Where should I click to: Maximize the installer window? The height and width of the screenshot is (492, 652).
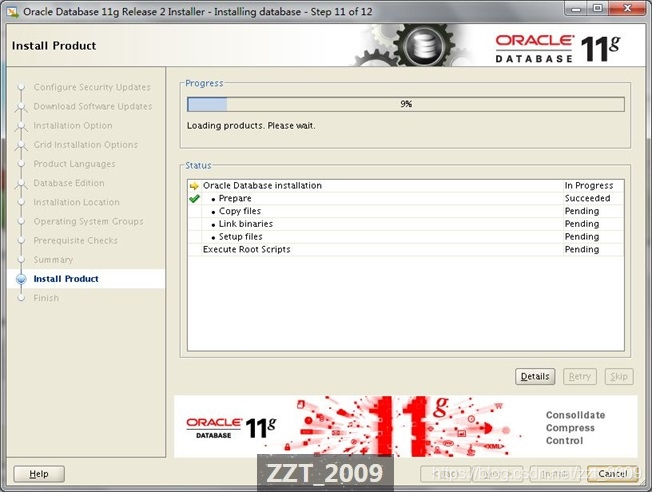tap(598, 9)
